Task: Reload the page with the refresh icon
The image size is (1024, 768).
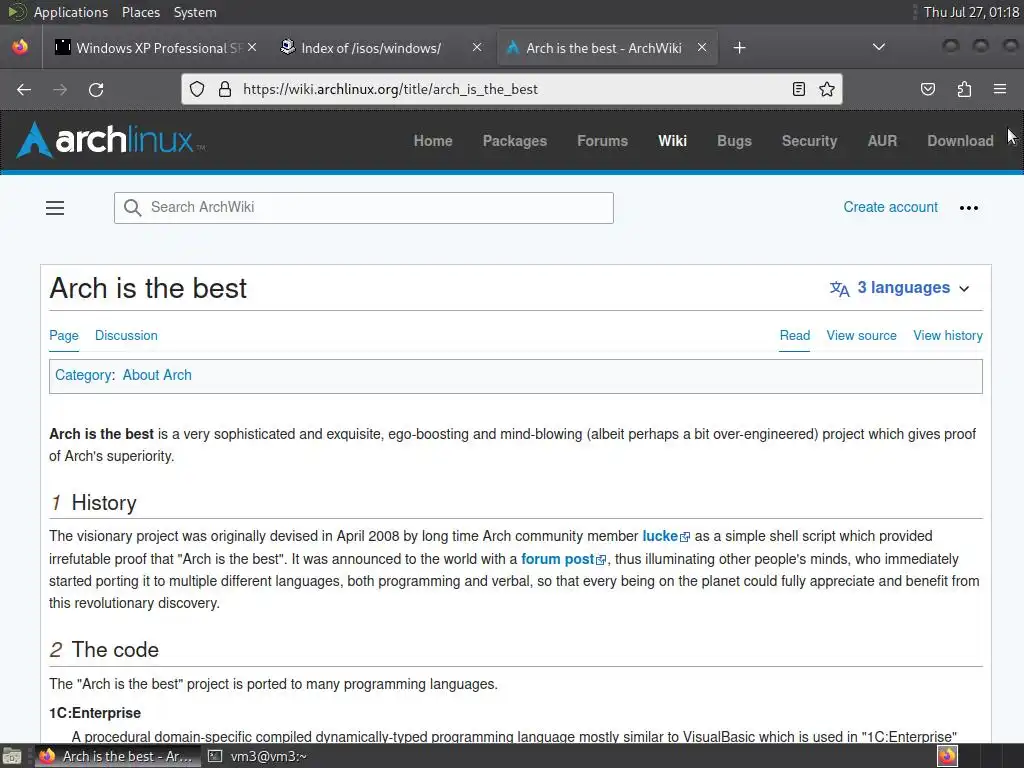Action: click(x=96, y=89)
